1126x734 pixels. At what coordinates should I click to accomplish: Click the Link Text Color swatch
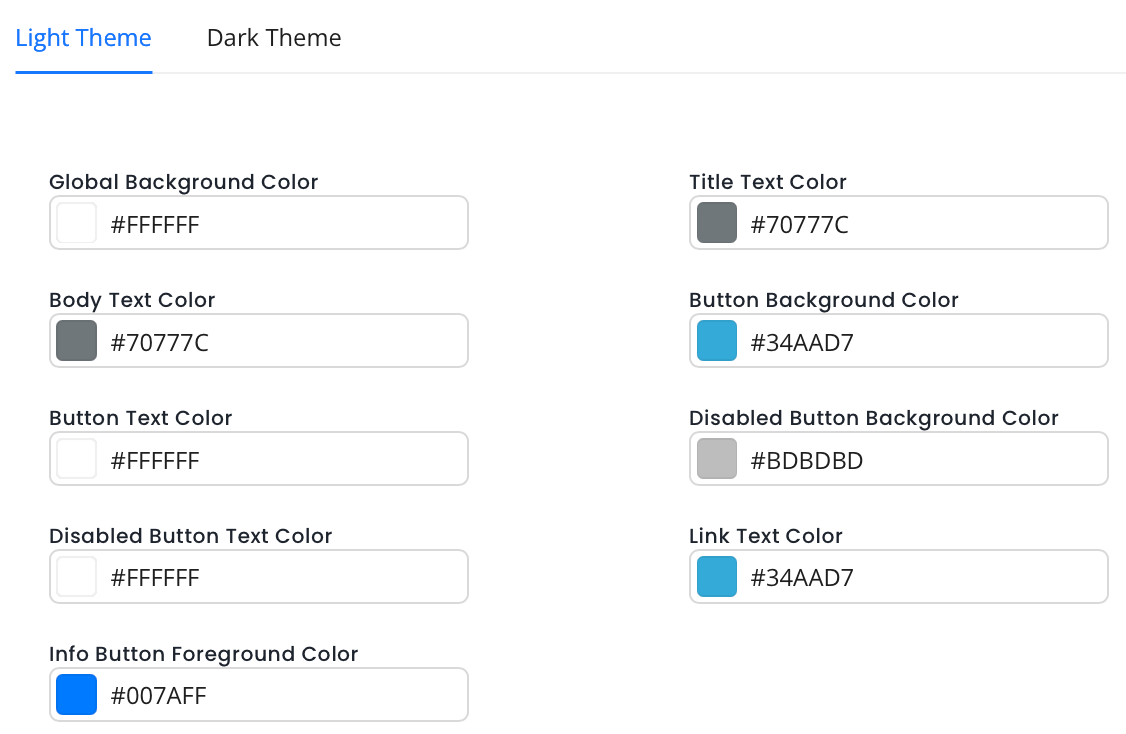(717, 577)
